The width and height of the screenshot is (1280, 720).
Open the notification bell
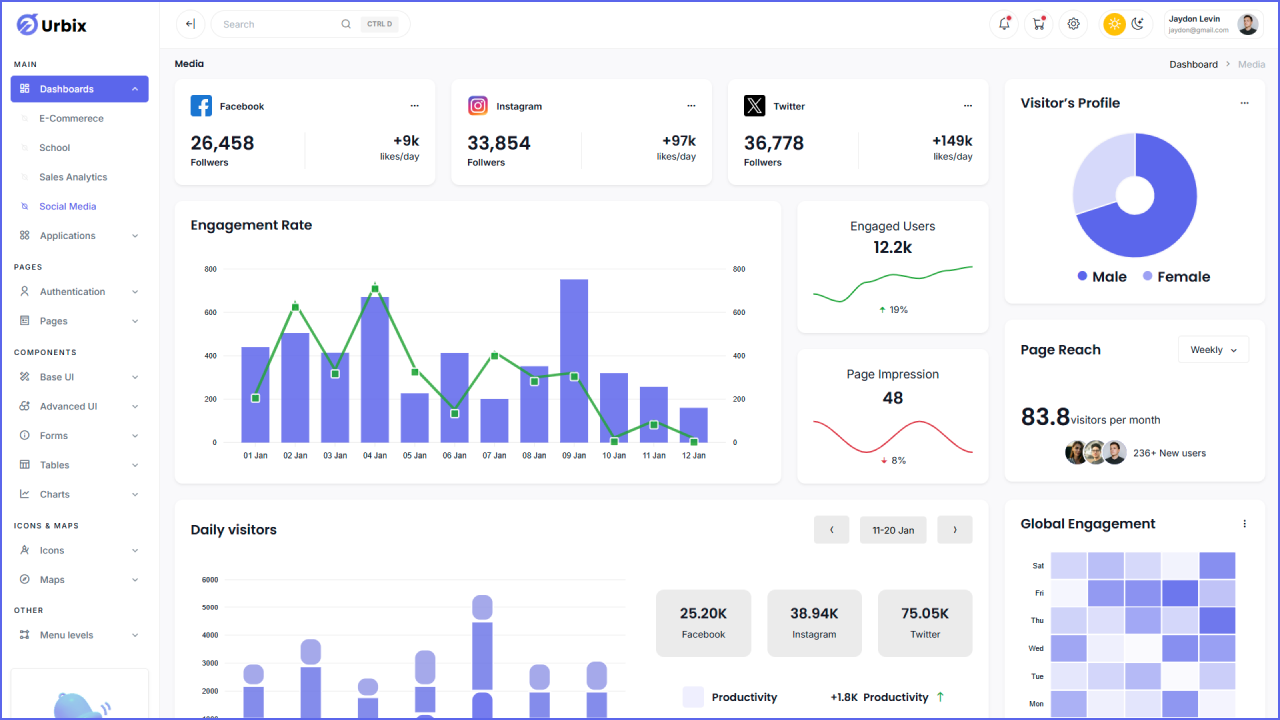pyautogui.click(x=1004, y=23)
